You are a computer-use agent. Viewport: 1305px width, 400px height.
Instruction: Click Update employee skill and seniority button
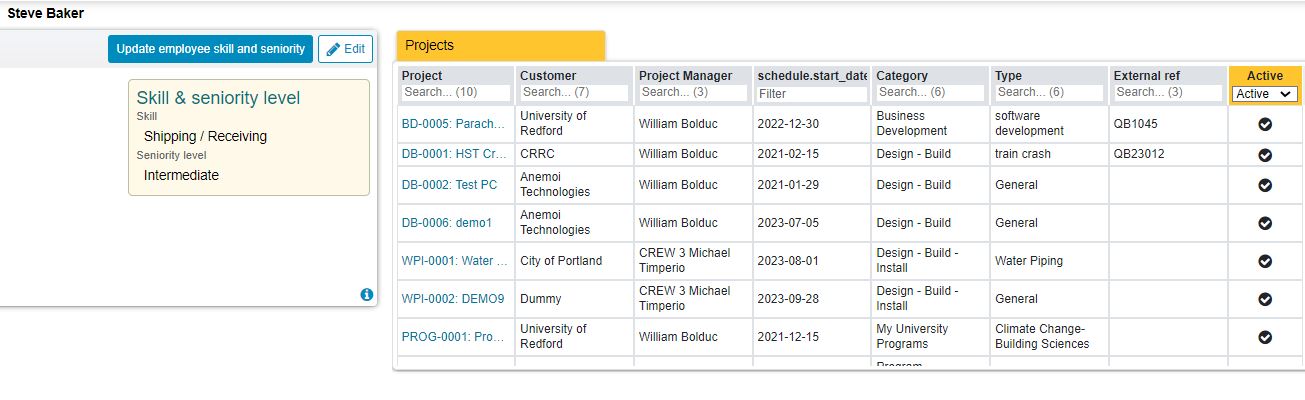[210, 49]
